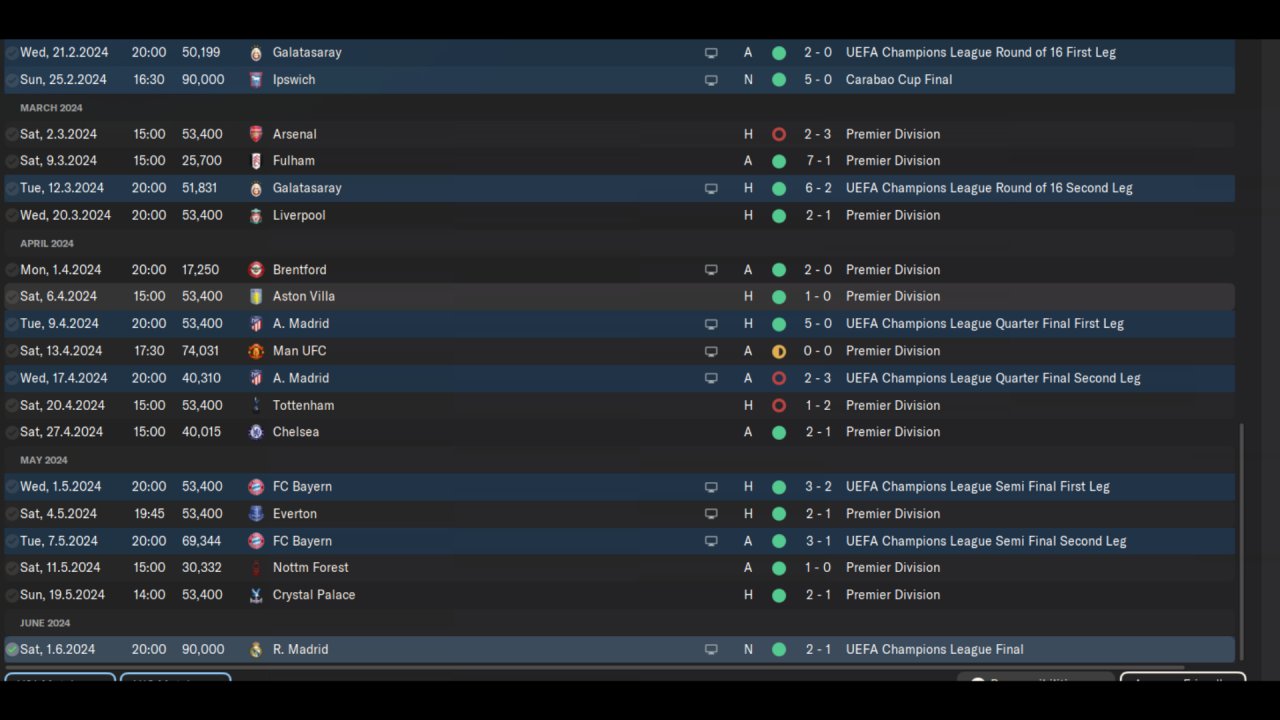The image size is (1280, 720).
Task: Click the TV icon on the Brentford row
Action: pyautogui.click(x=711, y=270)
